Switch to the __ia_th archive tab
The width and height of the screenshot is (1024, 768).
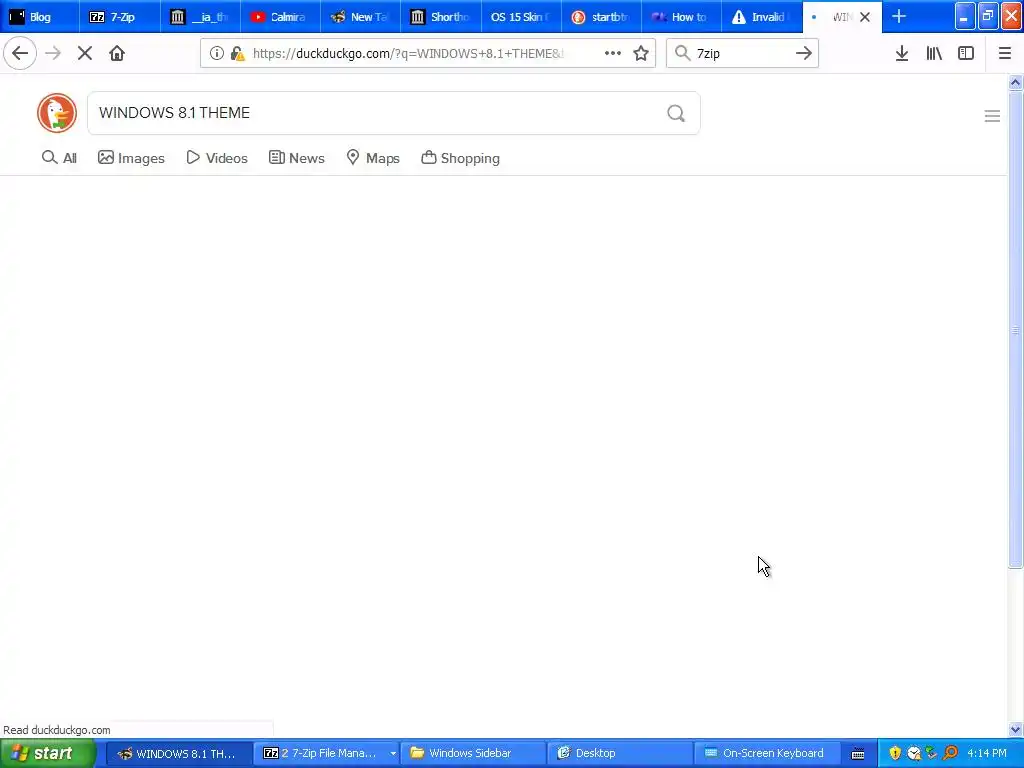click(200, 17)
